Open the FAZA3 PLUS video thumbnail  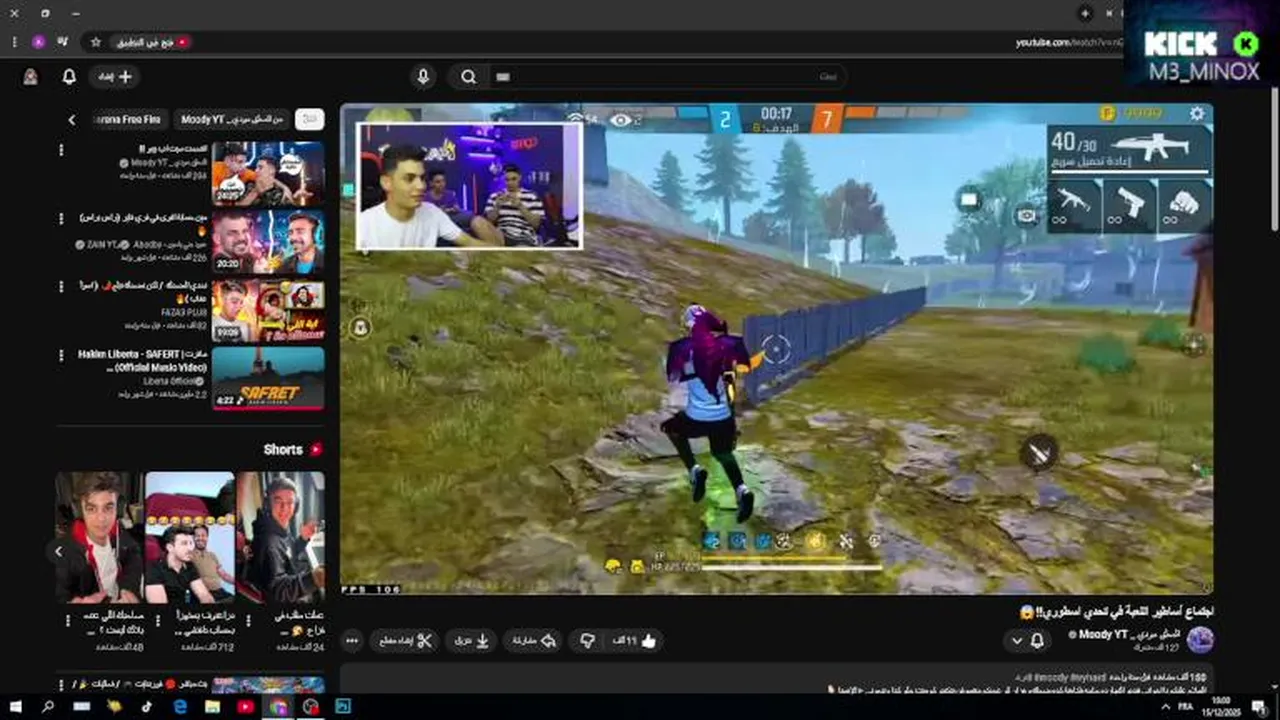pyautogui.click(x=268, y=310)
